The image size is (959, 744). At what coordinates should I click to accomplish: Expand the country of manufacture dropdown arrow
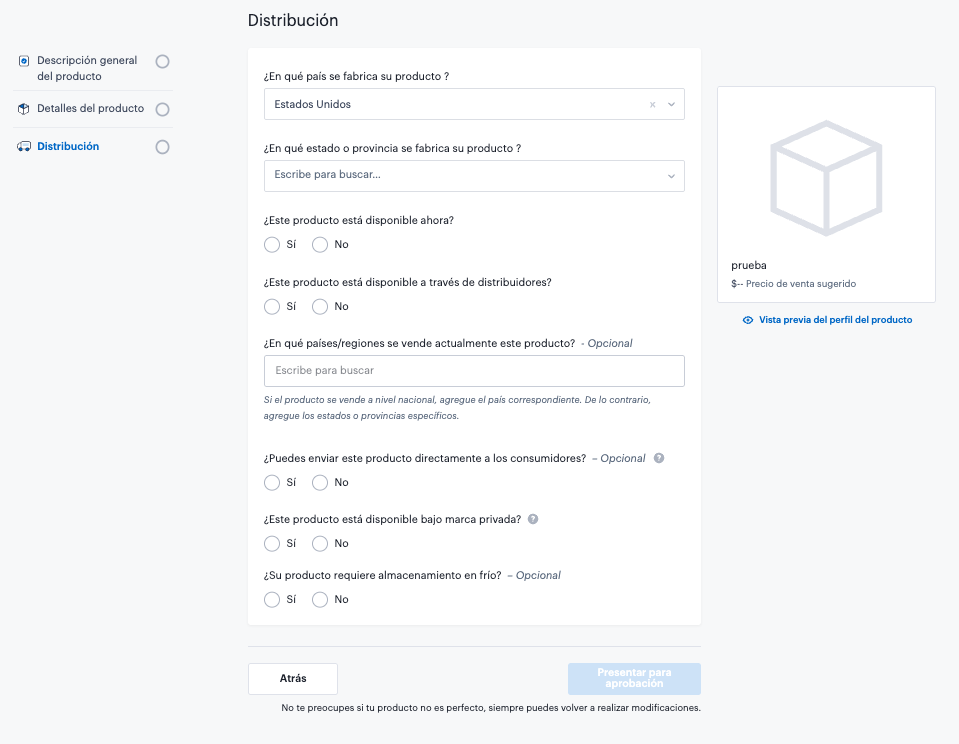pyautogui.click(x=672, y=104)
